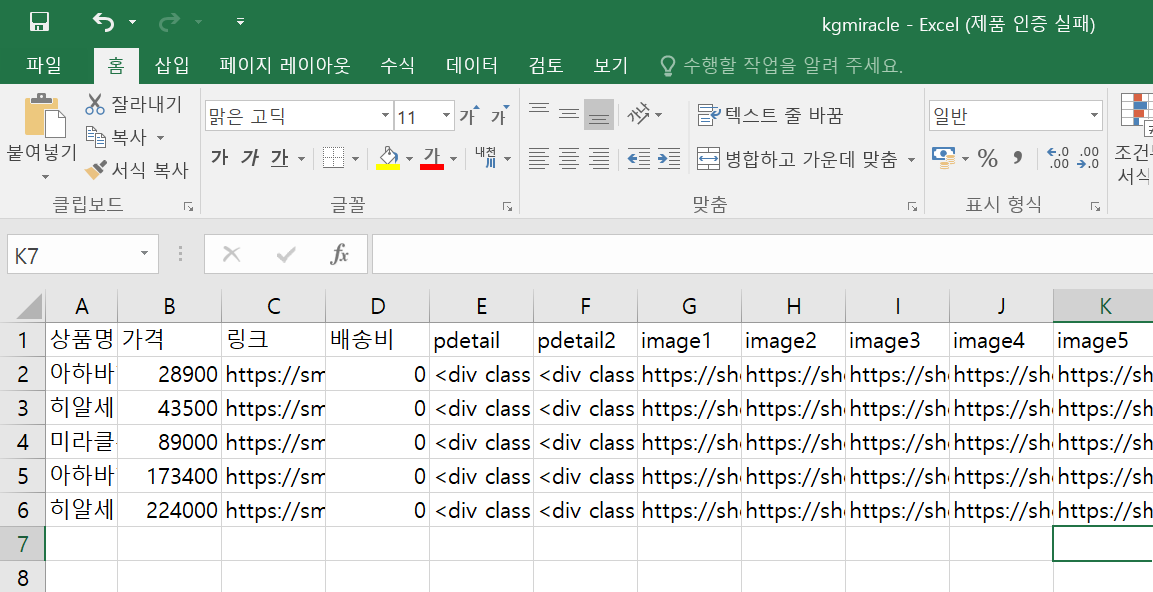Toggle italic formatting (slanted 가)
The image size is (1153, 592).
coord(249,158)
